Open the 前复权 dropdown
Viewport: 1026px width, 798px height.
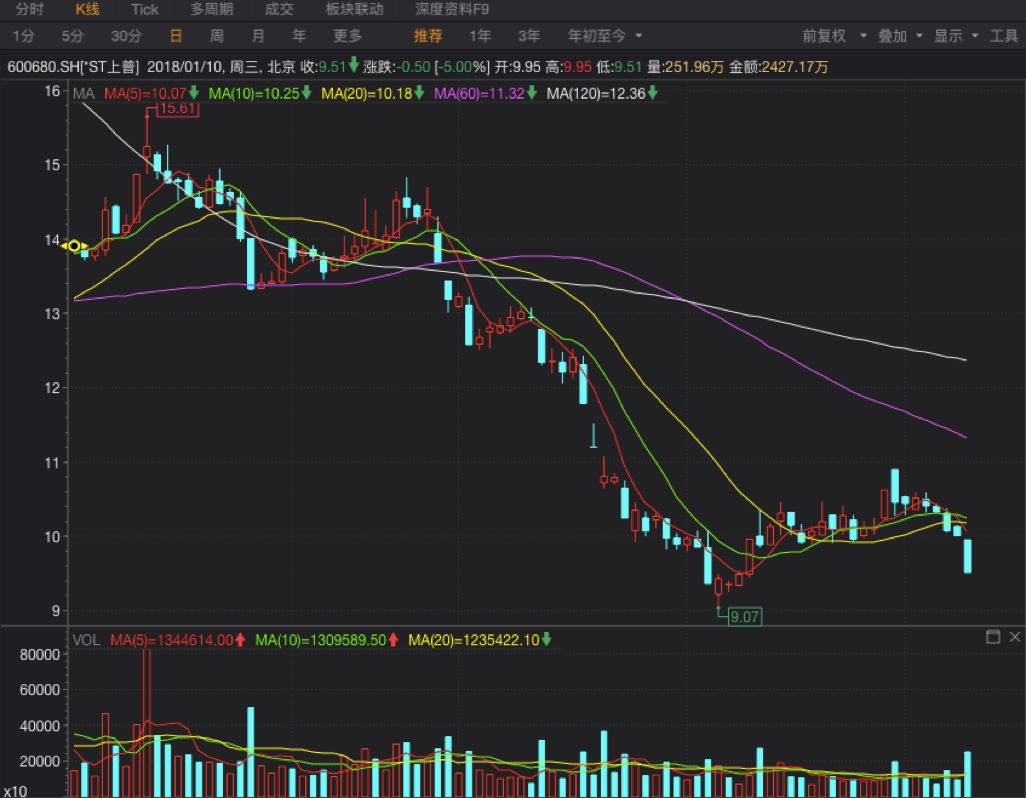(x=832, y=35)
